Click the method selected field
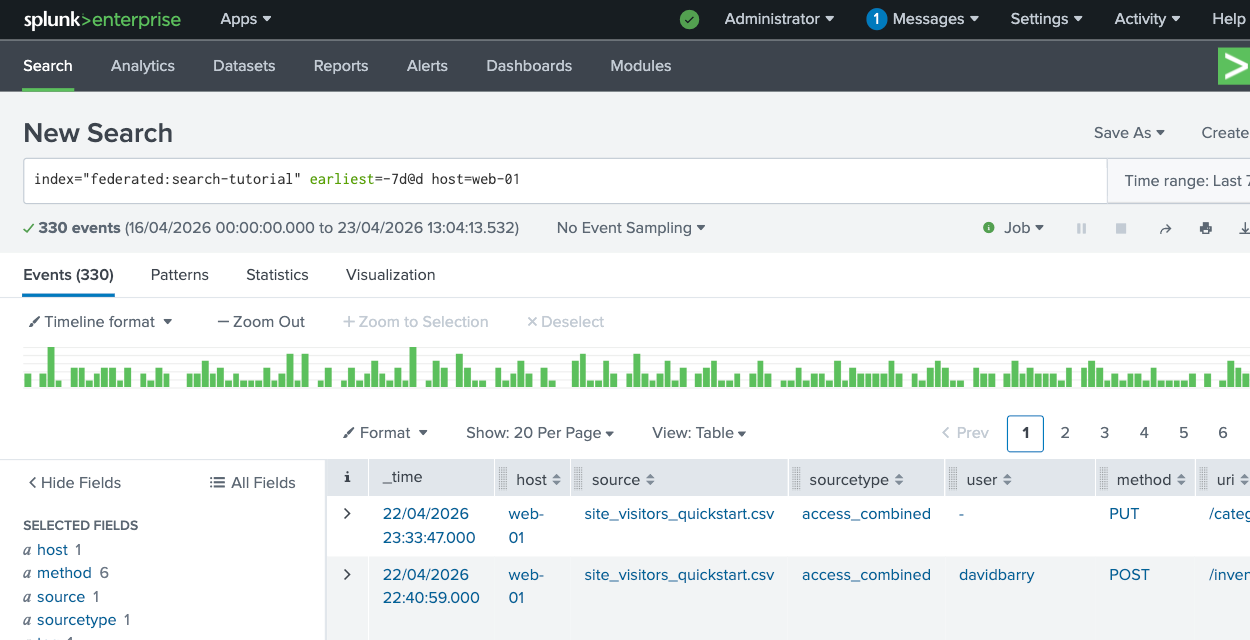 pos(64,573)
